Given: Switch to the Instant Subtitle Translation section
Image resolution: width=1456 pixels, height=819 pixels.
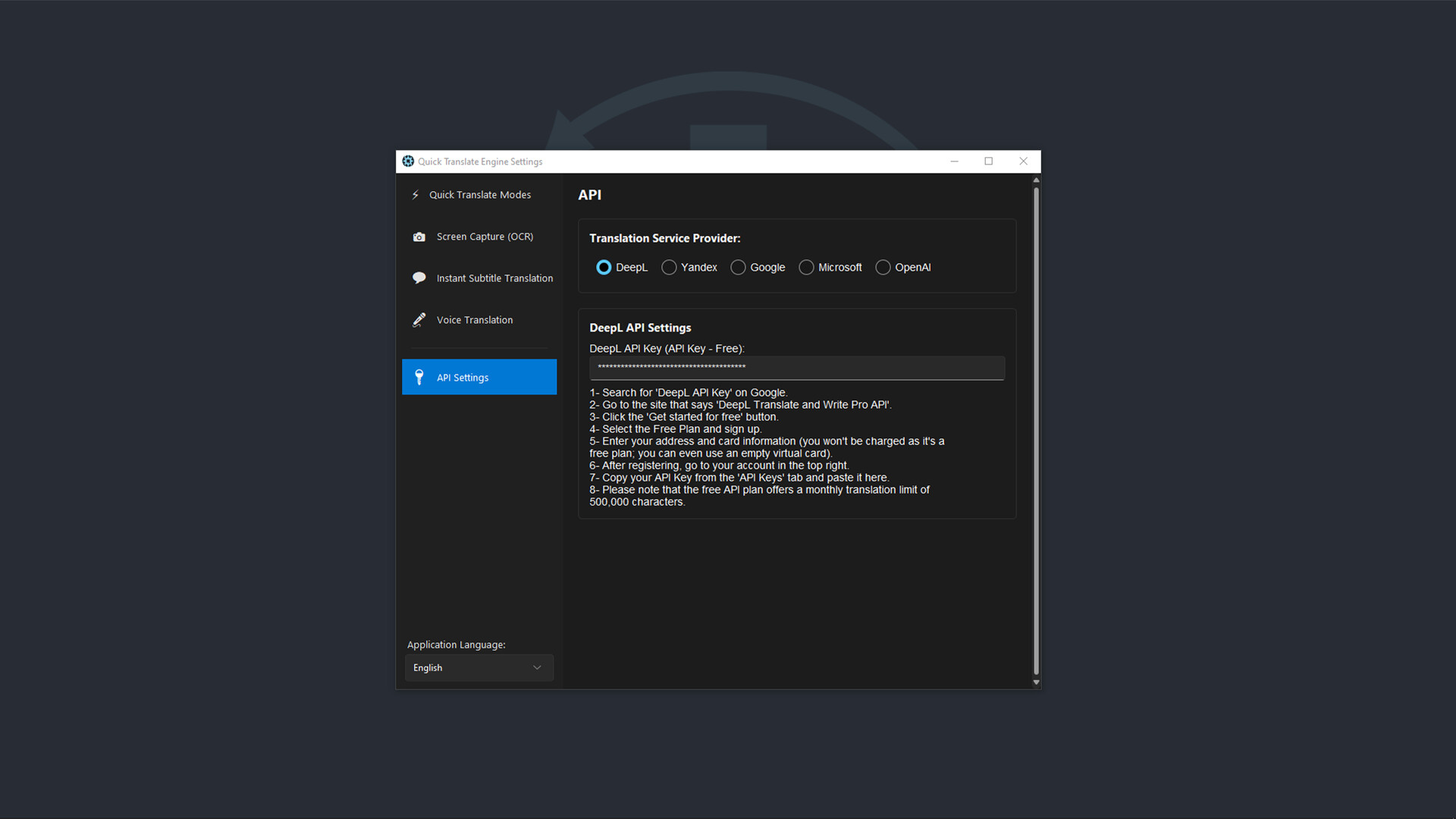Looking at the screenshot, I should coord(494,278).
